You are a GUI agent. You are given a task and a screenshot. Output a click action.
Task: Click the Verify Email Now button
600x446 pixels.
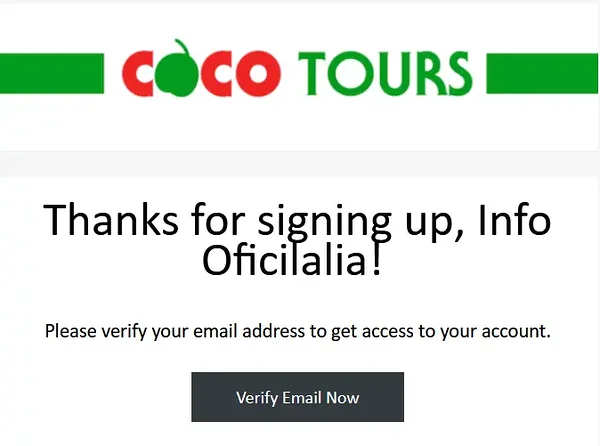coord(297,397)
